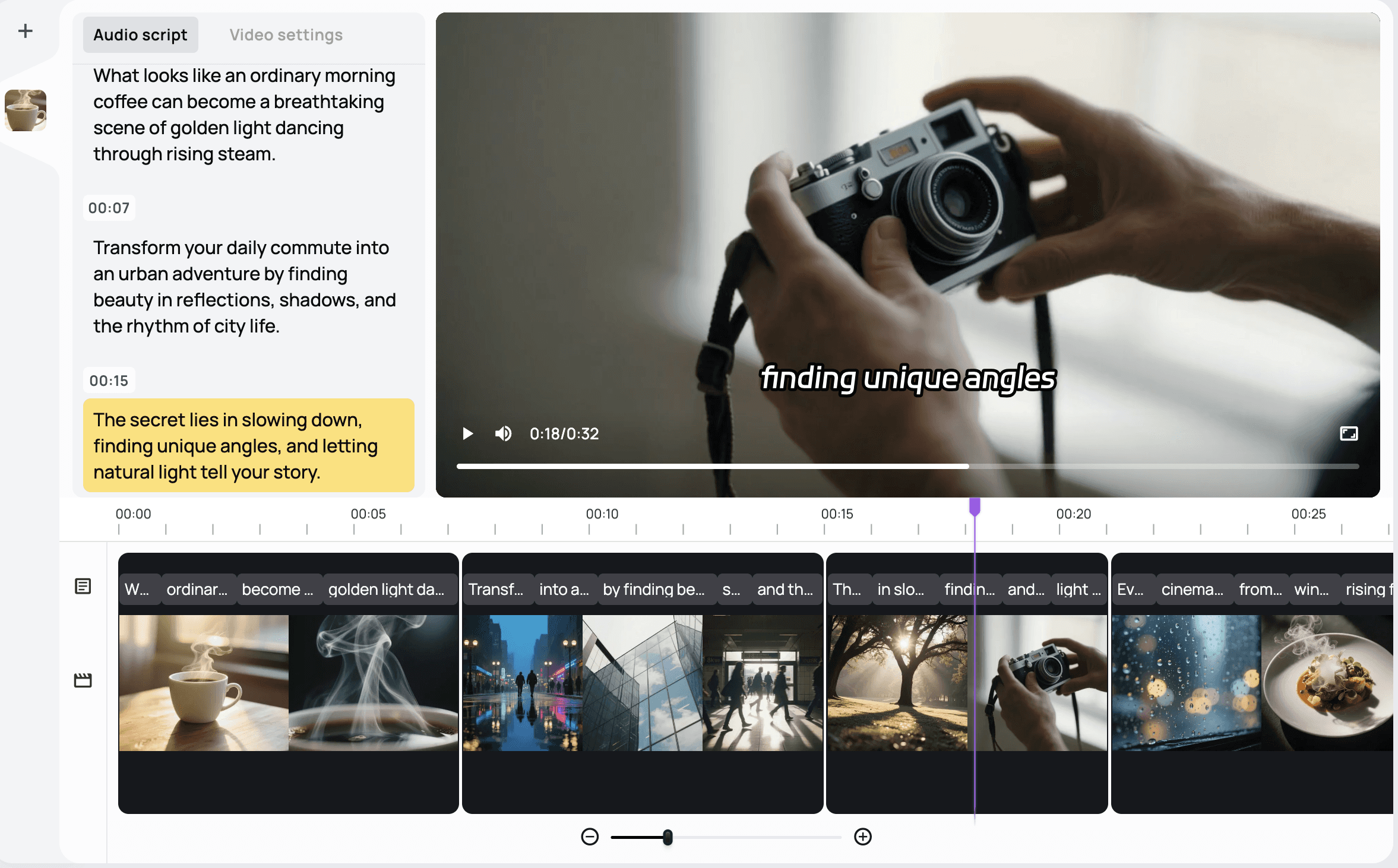Click the 00:07 timestamp label
The image size is (1398, 868).
pyautogui.click(x=109, y=208)
